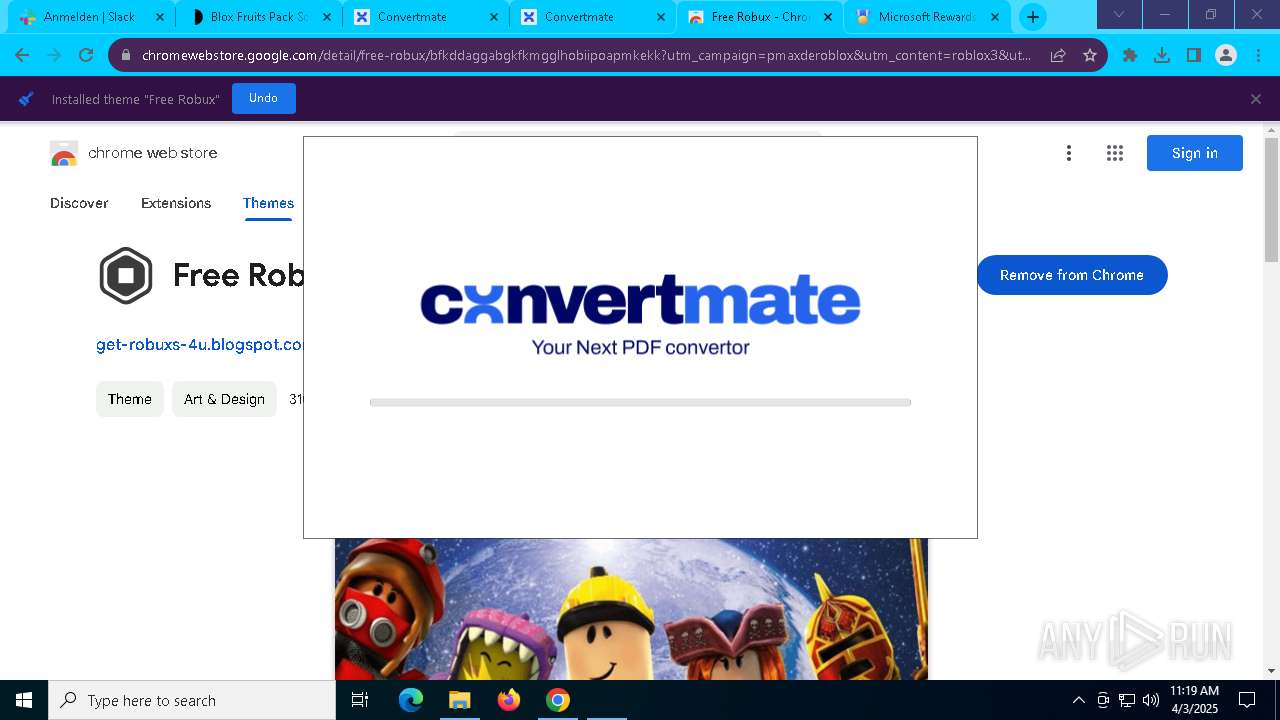Toggle Chrome side panel
1280x720 pixels.
1194,55
